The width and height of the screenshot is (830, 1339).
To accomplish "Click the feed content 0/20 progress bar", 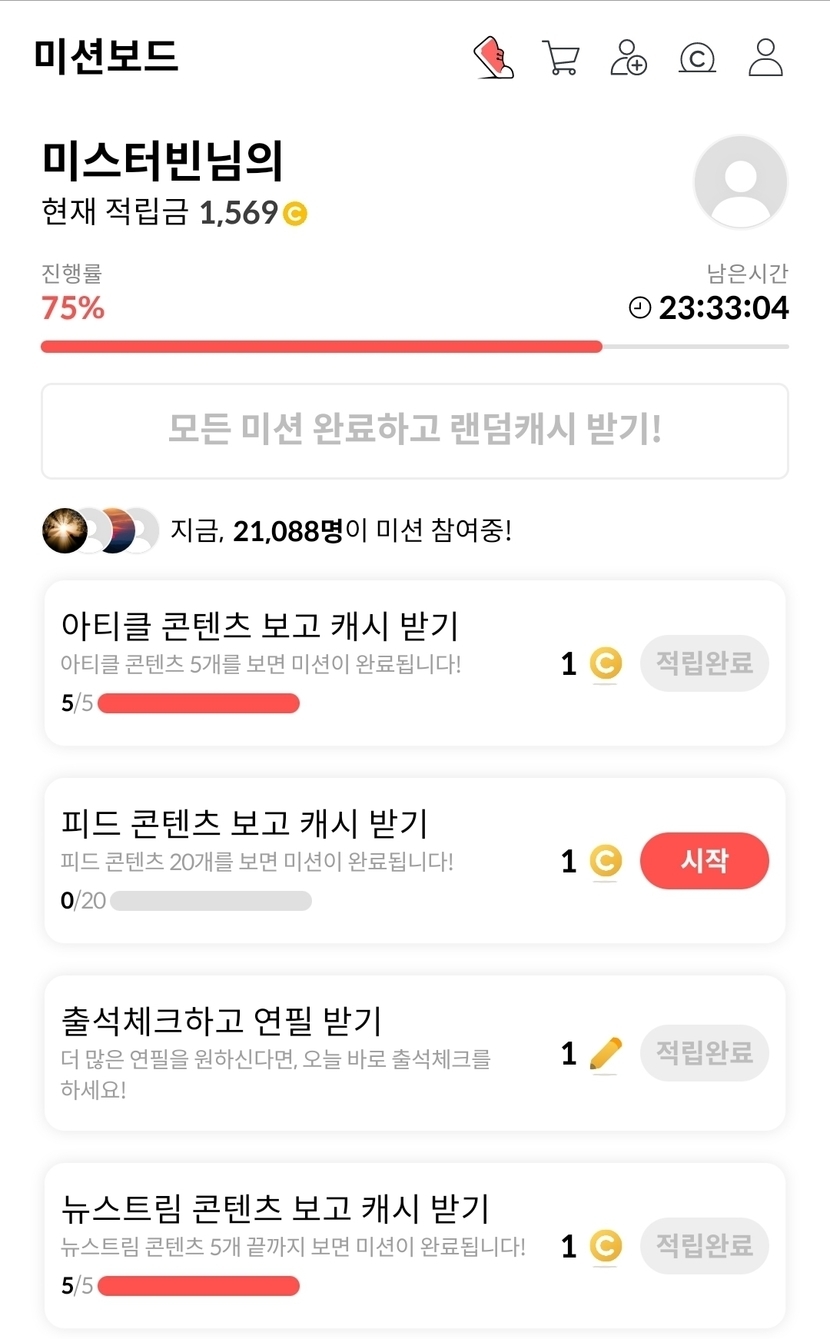I will (210, 901).
